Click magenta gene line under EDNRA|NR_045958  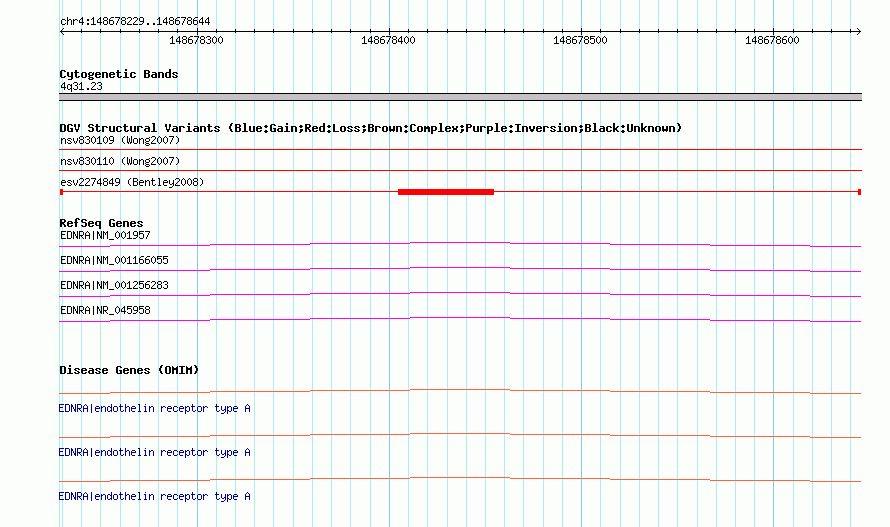[460, 318]
